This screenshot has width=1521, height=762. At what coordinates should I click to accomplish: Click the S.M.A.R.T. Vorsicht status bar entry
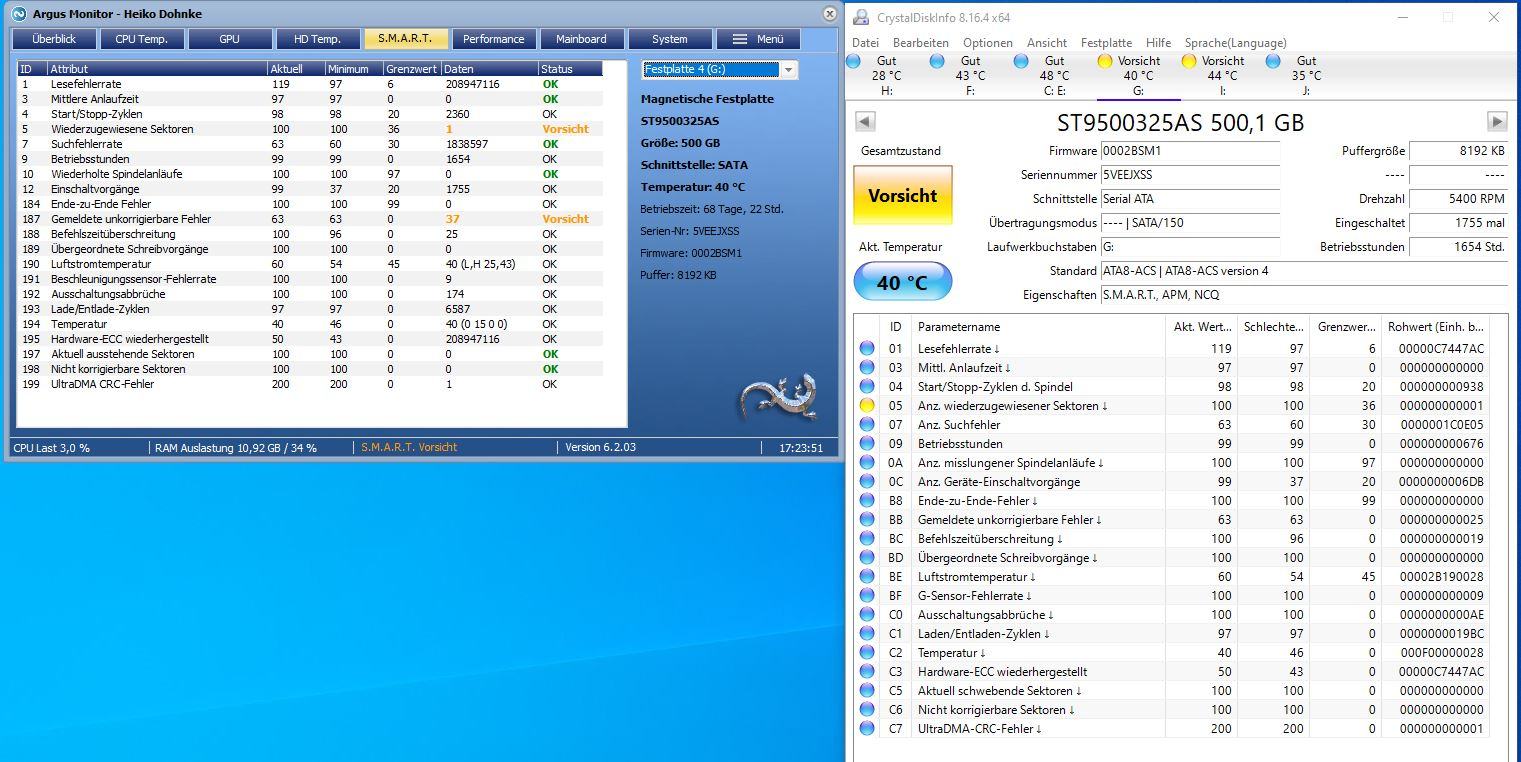pyautogui.click(x=409, y=447)
